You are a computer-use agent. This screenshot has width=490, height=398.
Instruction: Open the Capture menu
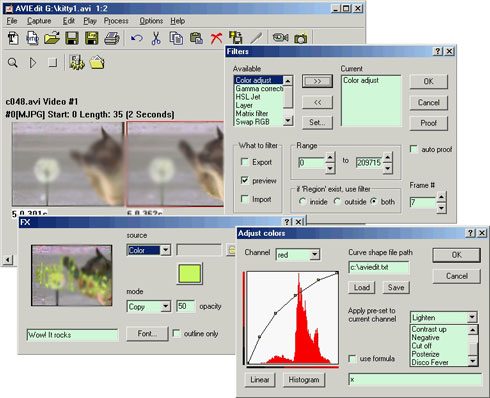(39, 21)
